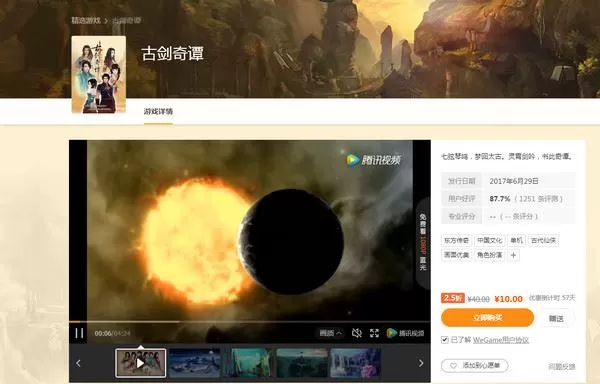Click the 00:06 elapsed time display
This screenshot has height=384, width=600.
tap(103, 334)
